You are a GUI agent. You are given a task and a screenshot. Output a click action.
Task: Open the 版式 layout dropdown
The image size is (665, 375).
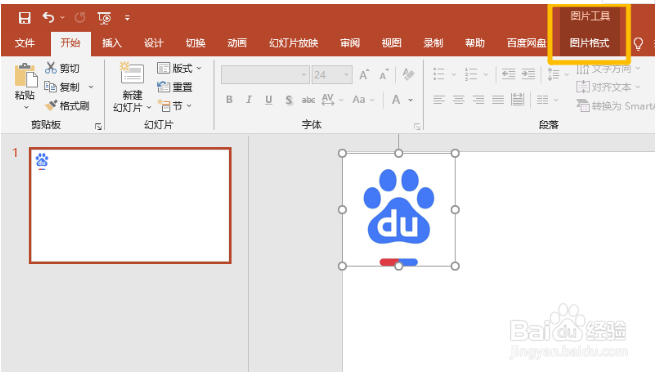(179, 68)
